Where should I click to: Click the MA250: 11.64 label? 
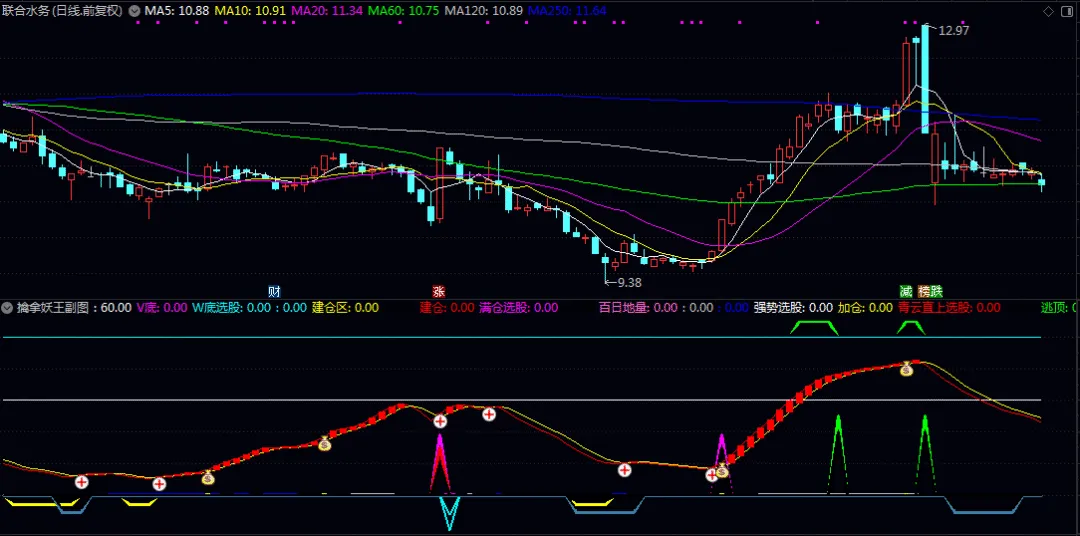tap(568, 11)
